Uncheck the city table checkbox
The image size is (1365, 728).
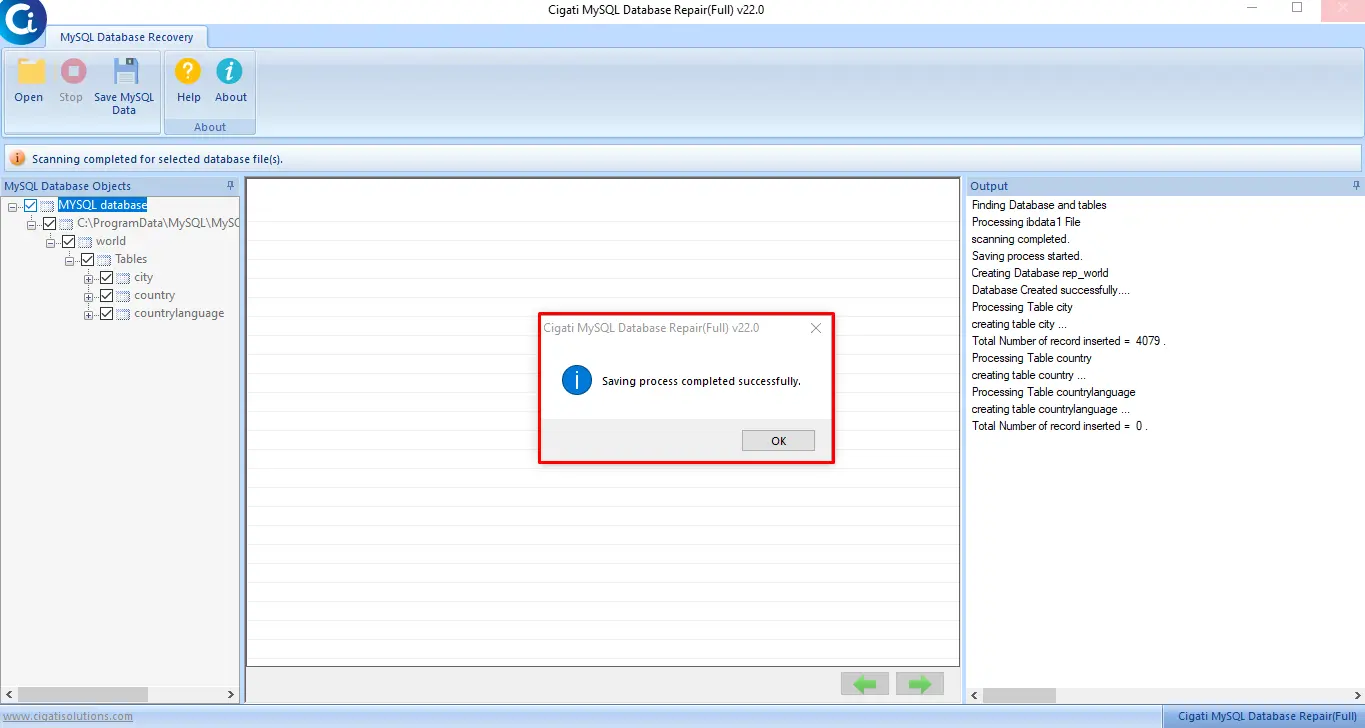click(x=106, y=277)
